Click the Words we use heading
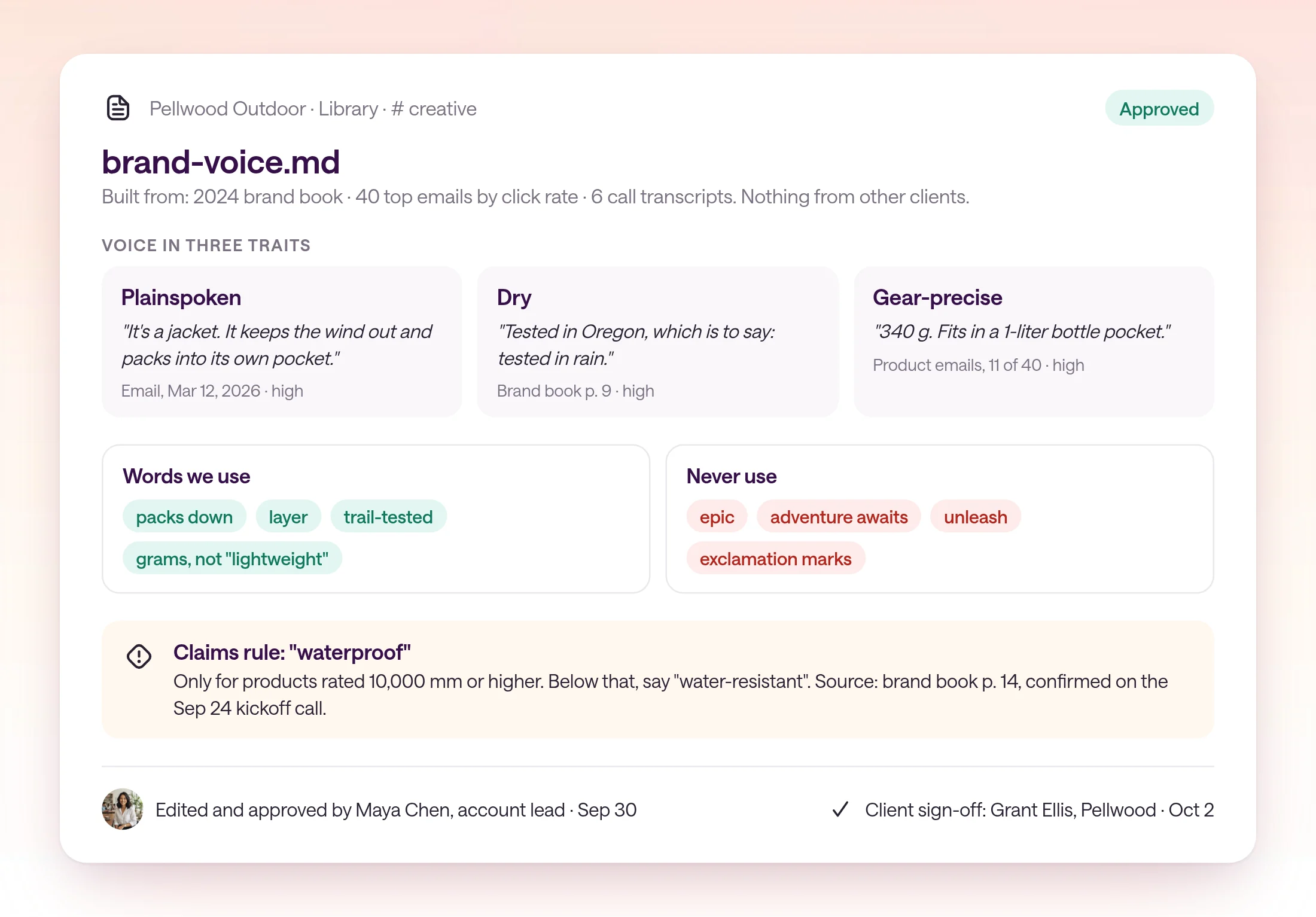Screen dimensions: 1316x917 point(187,476)
